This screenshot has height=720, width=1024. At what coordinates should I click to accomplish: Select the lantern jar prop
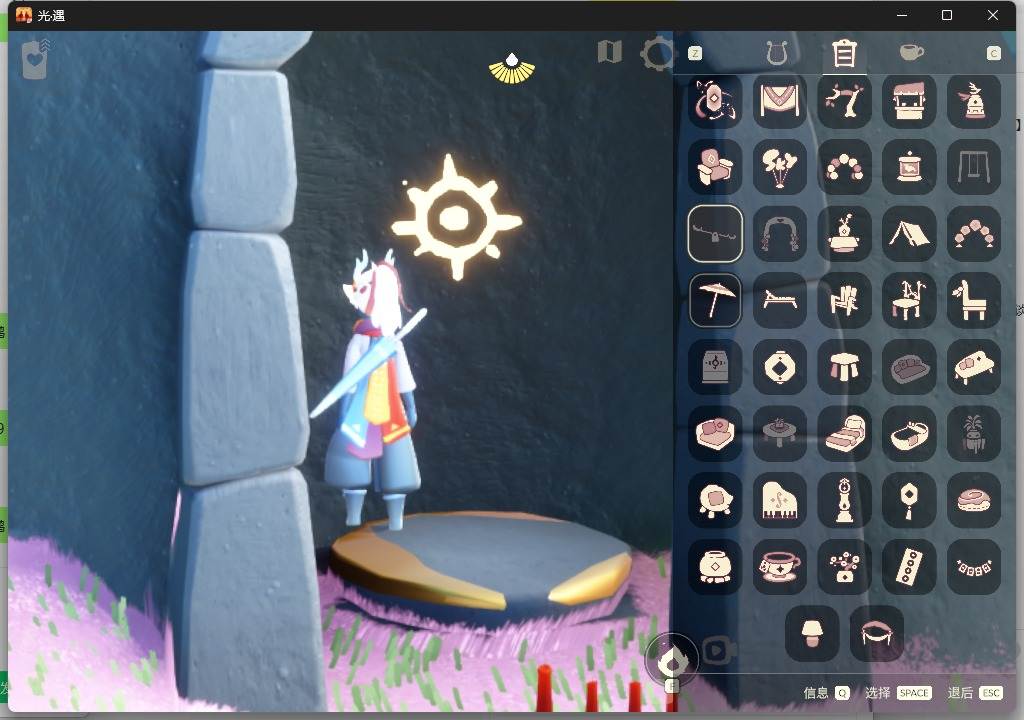(x=909, y=167)
